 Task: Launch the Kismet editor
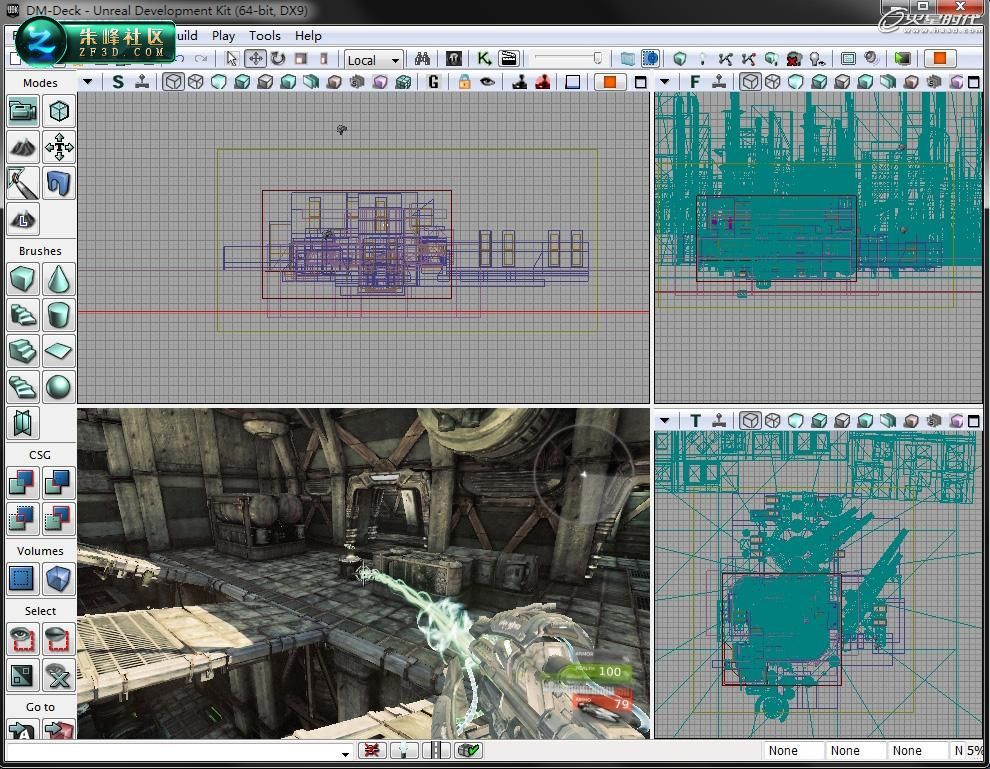coord(484,59)
